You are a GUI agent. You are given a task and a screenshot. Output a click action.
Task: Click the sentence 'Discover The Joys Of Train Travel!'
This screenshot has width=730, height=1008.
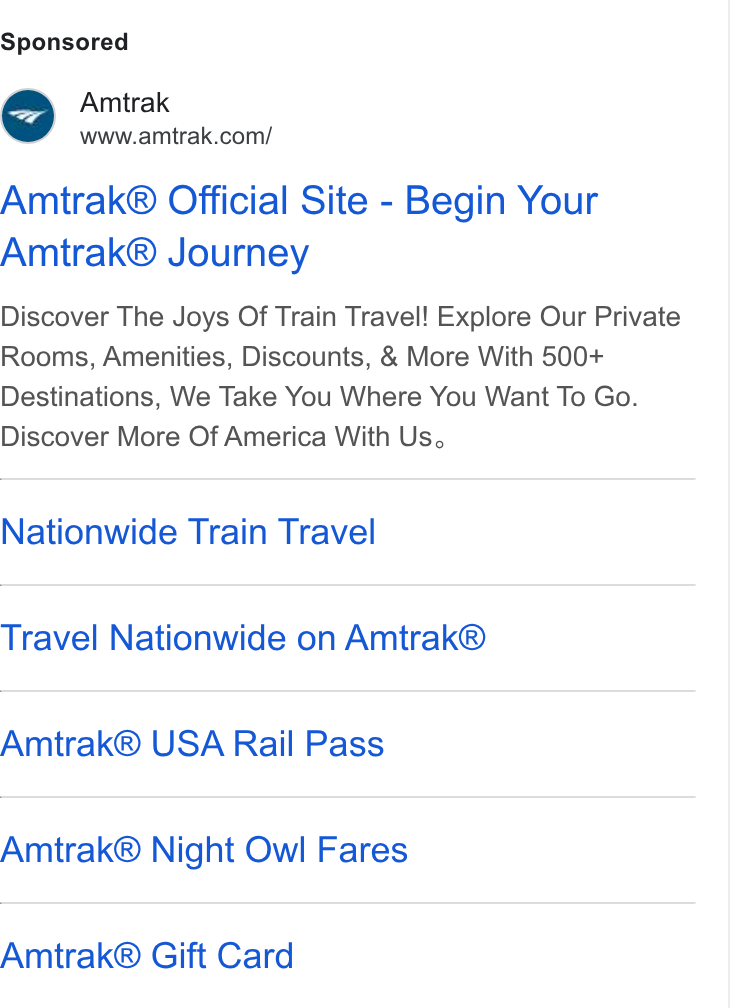click(214, 317)
